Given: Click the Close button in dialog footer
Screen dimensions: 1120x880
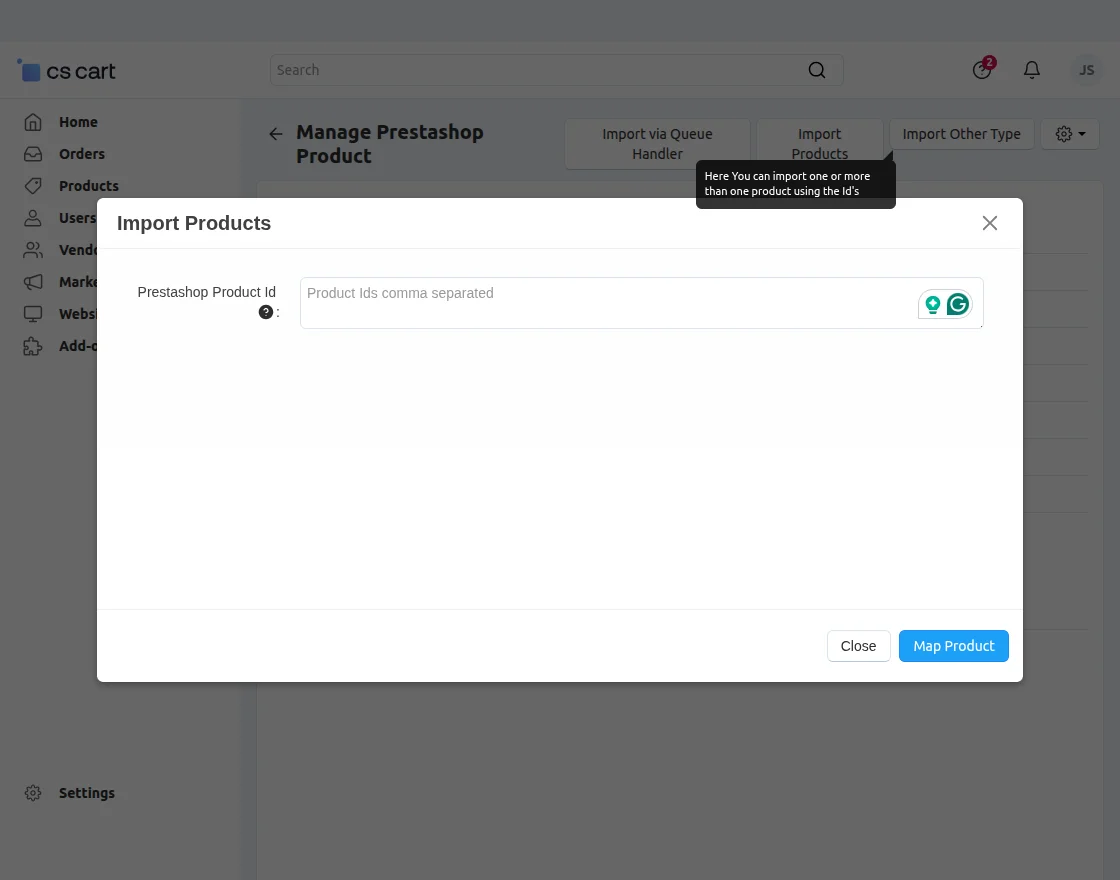Looking at the screenshot, I should tap(858, 646).
